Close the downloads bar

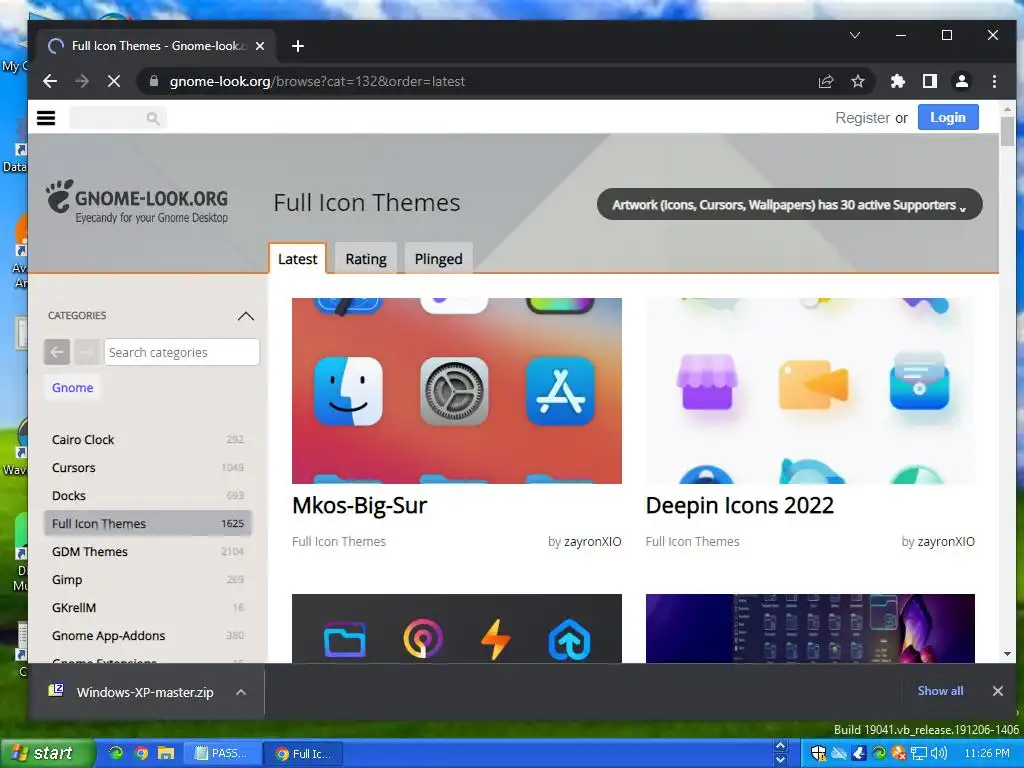997,691
